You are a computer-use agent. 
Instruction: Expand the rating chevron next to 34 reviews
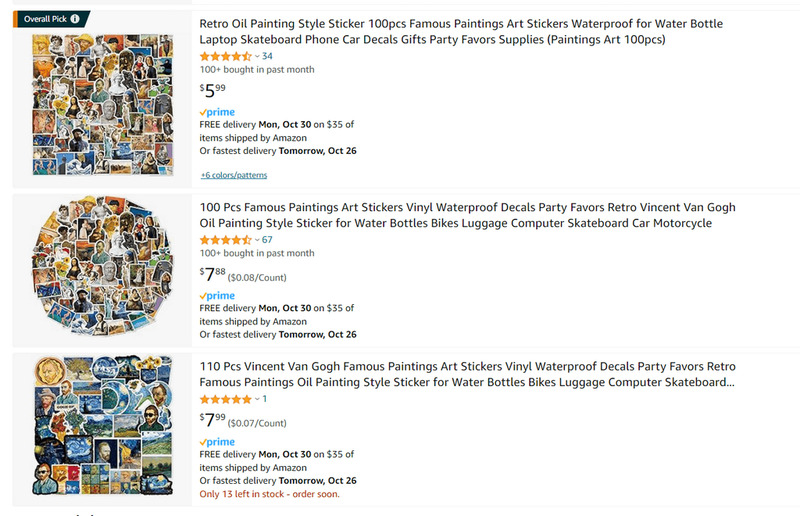257,56
